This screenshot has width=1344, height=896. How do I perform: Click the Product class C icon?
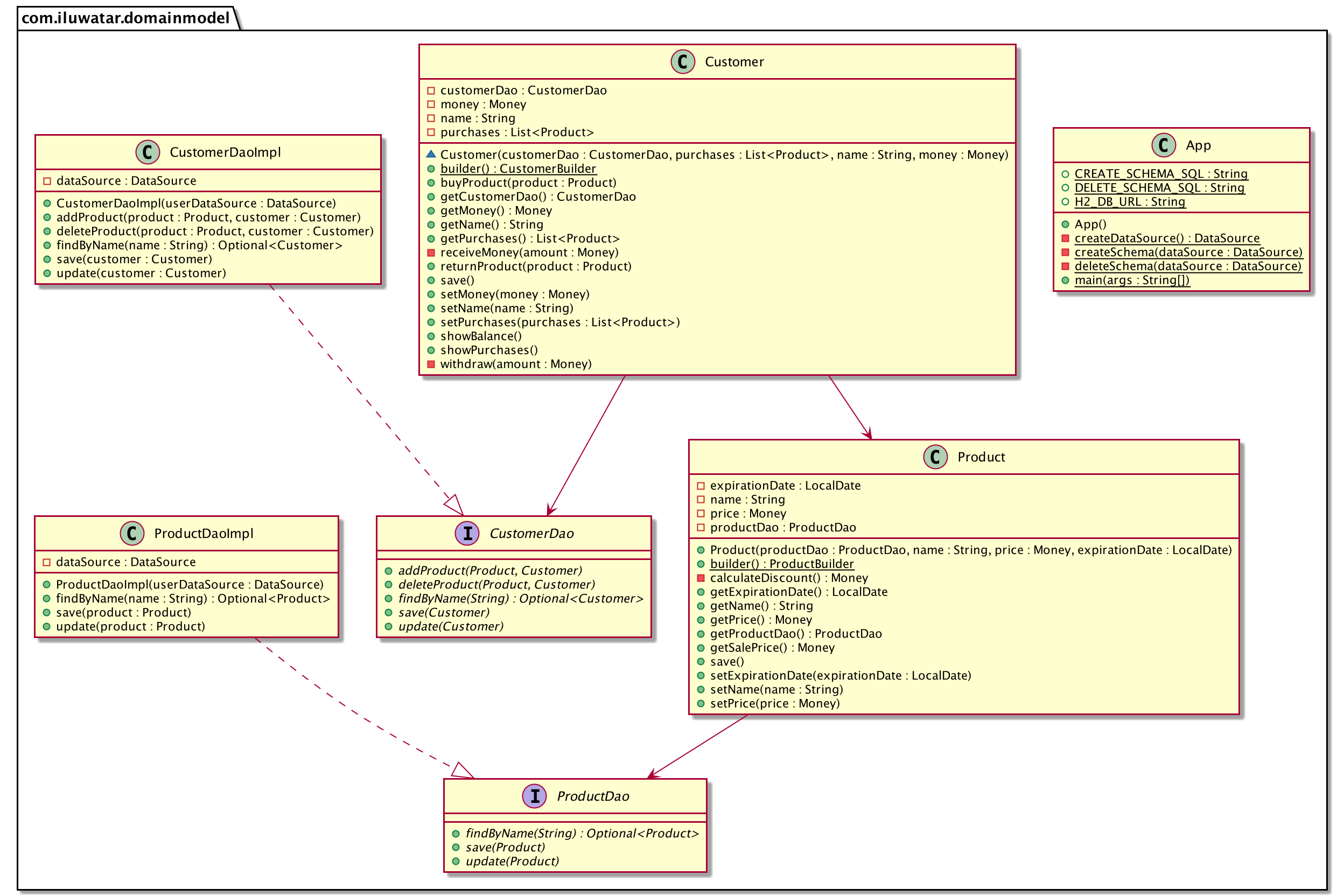tap(935, 457)
